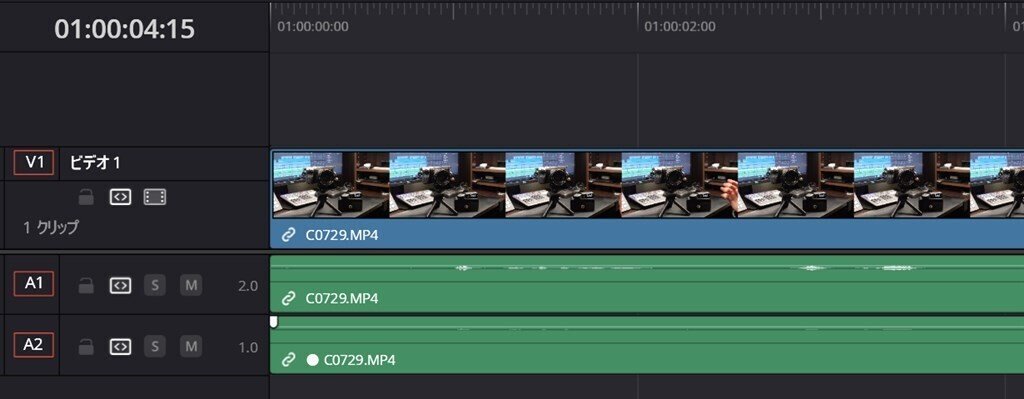Screen dimensions: 1024x399
Task: Lock the V1 video track
Action: pyautogui.click(x=86, y=197)
